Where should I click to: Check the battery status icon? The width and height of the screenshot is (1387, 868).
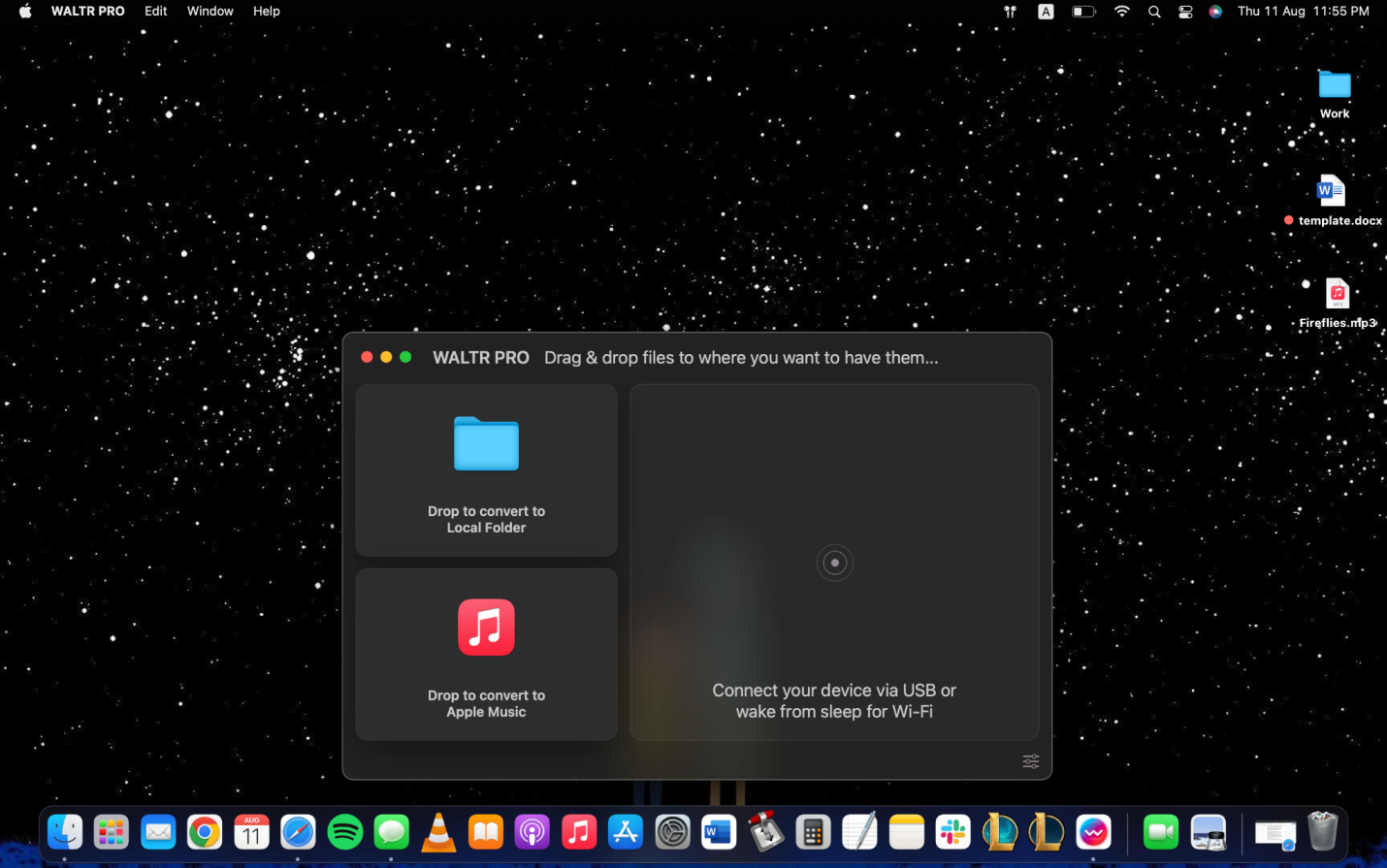[x=1083, y=12]
